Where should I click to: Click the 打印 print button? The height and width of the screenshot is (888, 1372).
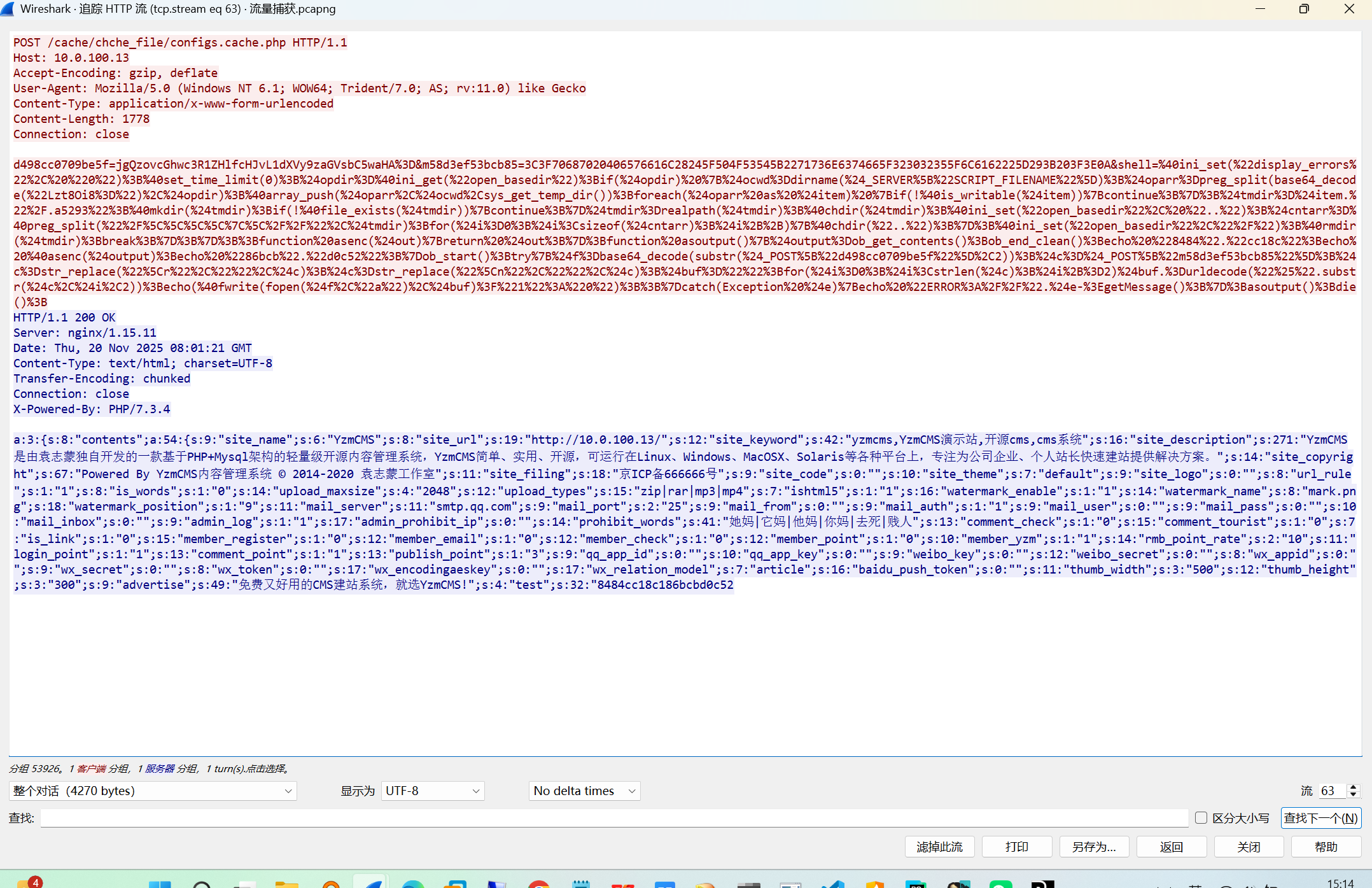1016,847
